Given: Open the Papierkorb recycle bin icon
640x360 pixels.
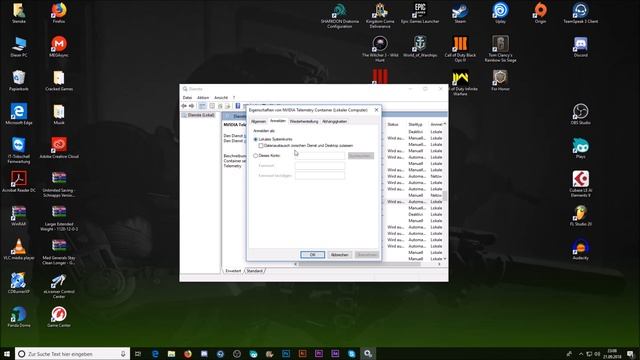Looking at the screenshot, I should click(19, 80).
